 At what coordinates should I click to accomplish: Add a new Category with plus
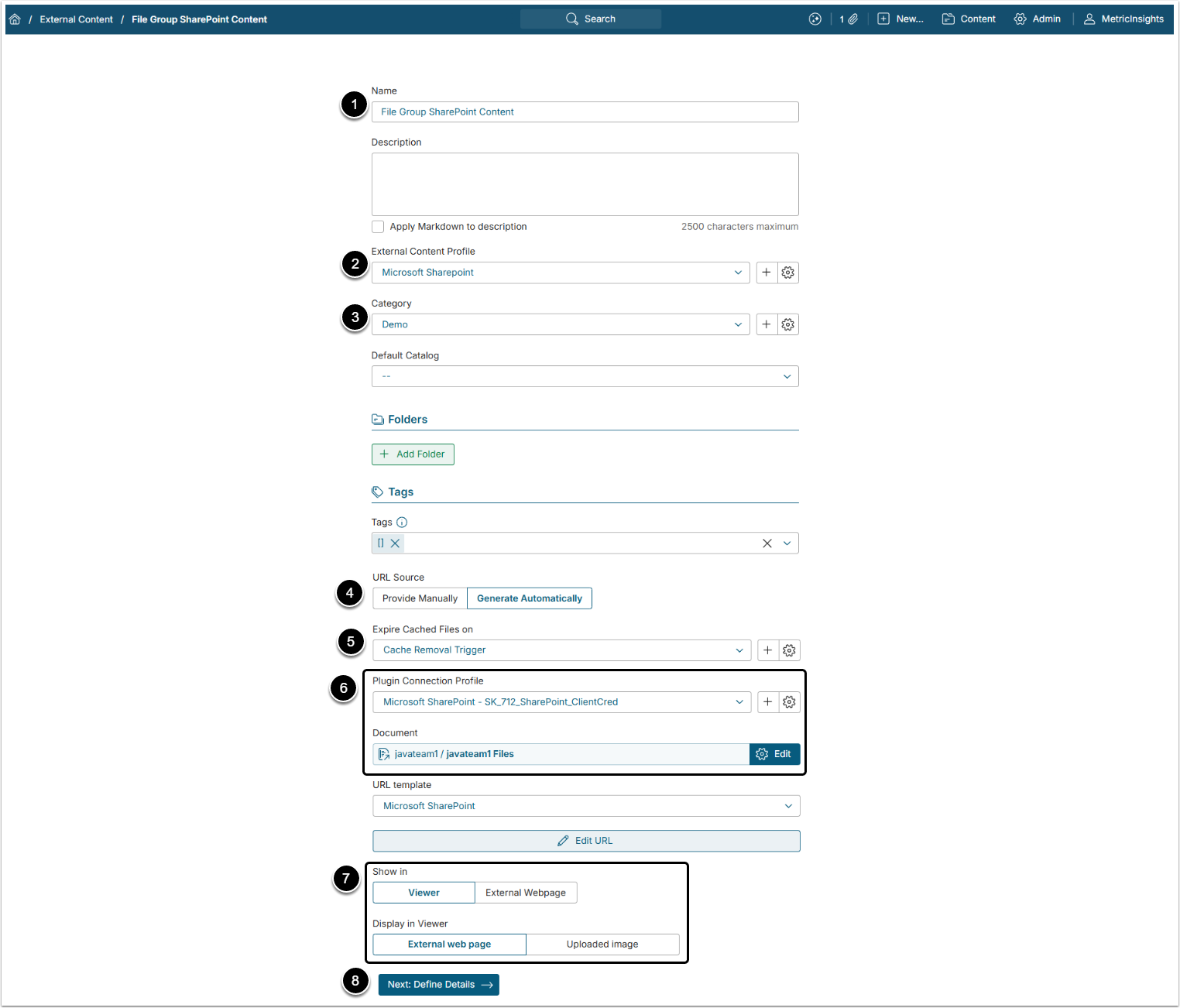click(767, 324)
